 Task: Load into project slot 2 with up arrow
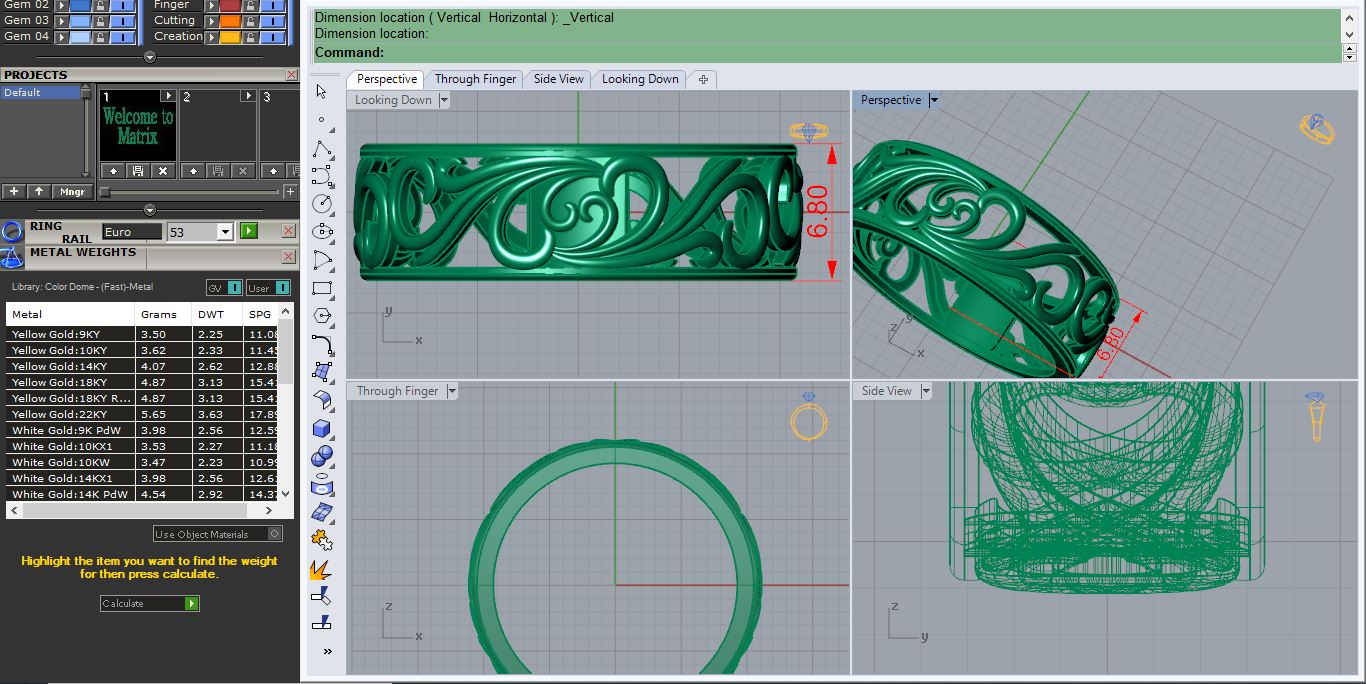tap(193, 171)
